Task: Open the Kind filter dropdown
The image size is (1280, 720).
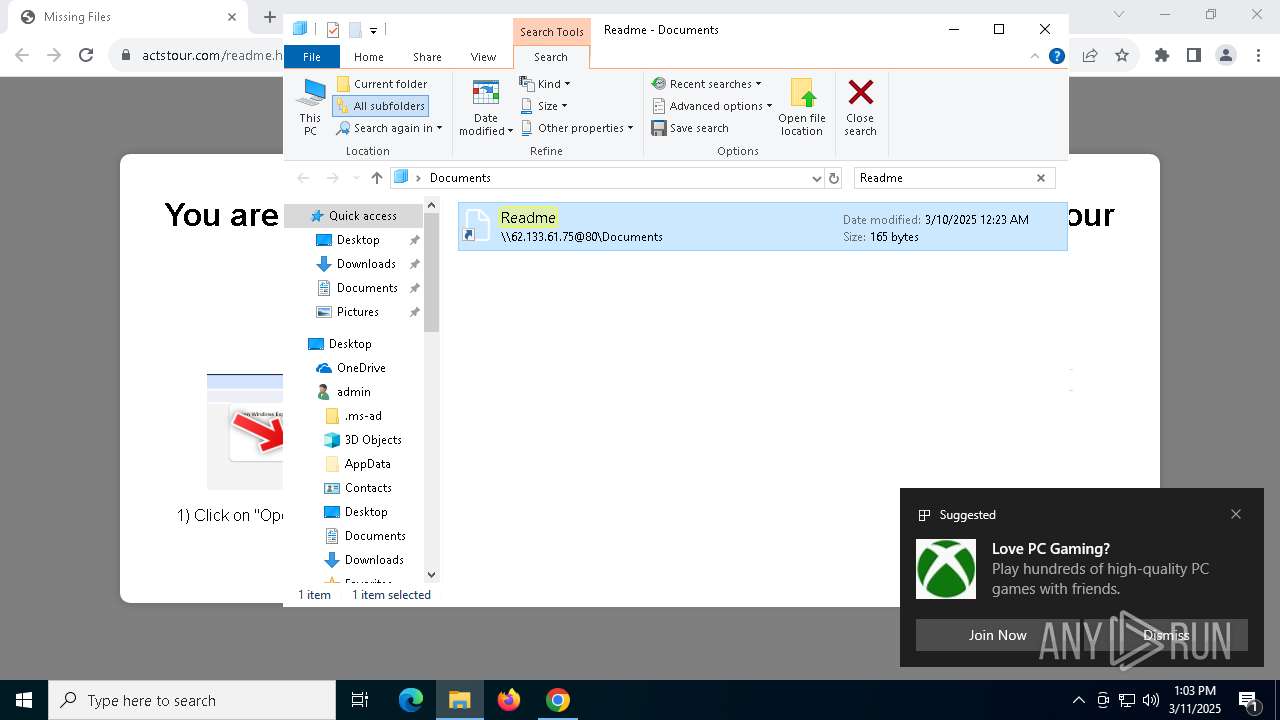Action: pos(545,84)
